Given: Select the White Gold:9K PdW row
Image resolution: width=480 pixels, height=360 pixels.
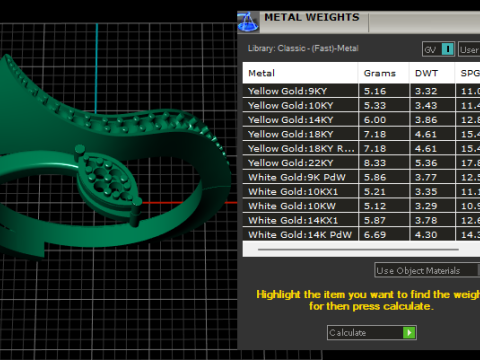Looking at the screenshot, I should 361,177.
